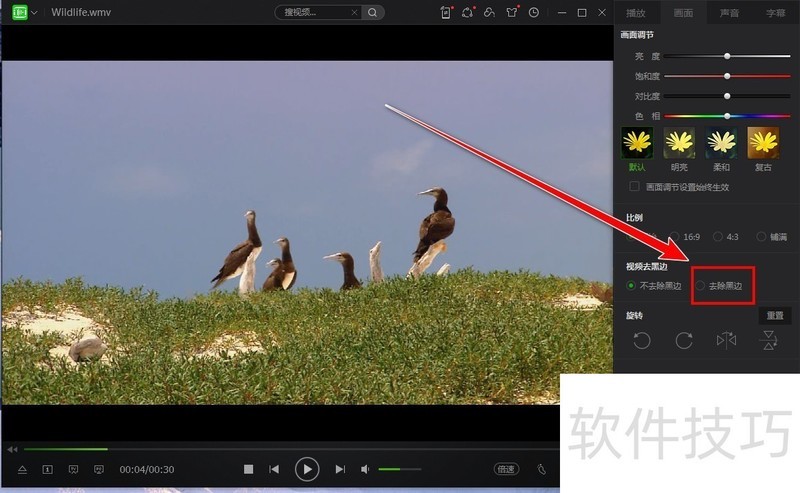Image resolution: width=800 pixels, height=493 pixels.
Task: Rotate video counterclockwise
Action: pyautogui.click(x=642, y=341)
